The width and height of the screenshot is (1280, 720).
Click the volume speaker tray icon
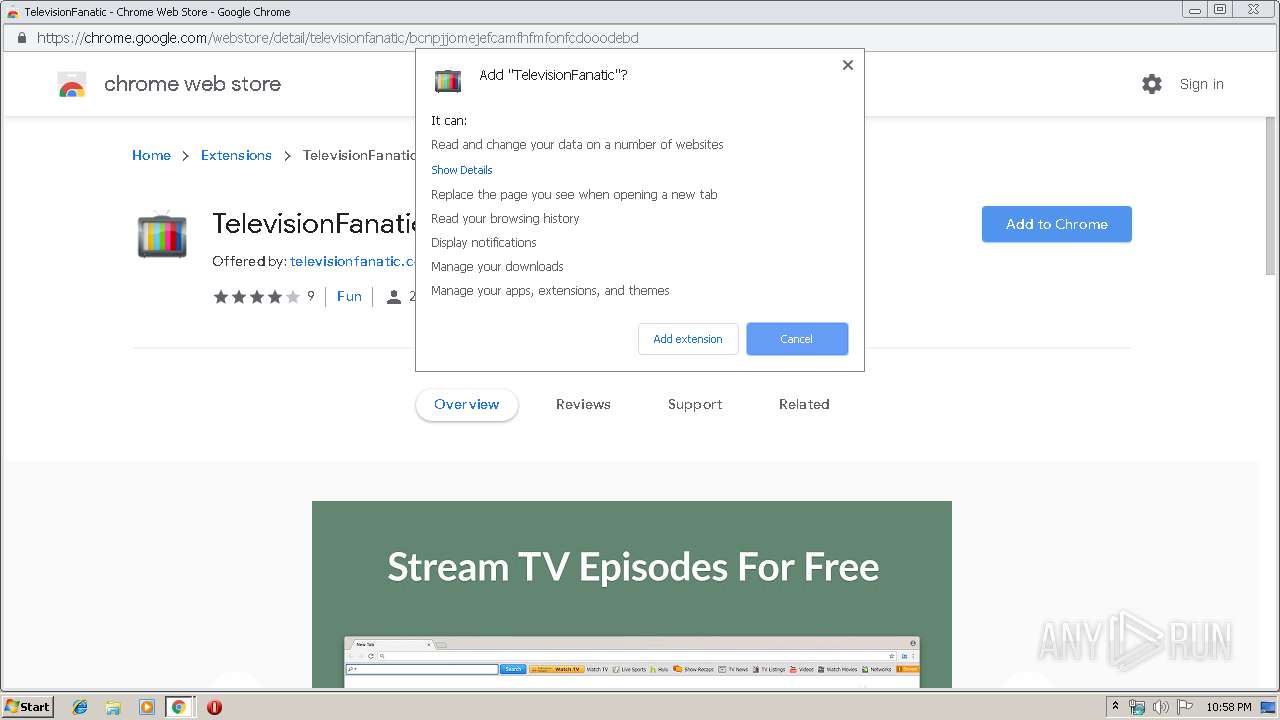coord(1161,707)
